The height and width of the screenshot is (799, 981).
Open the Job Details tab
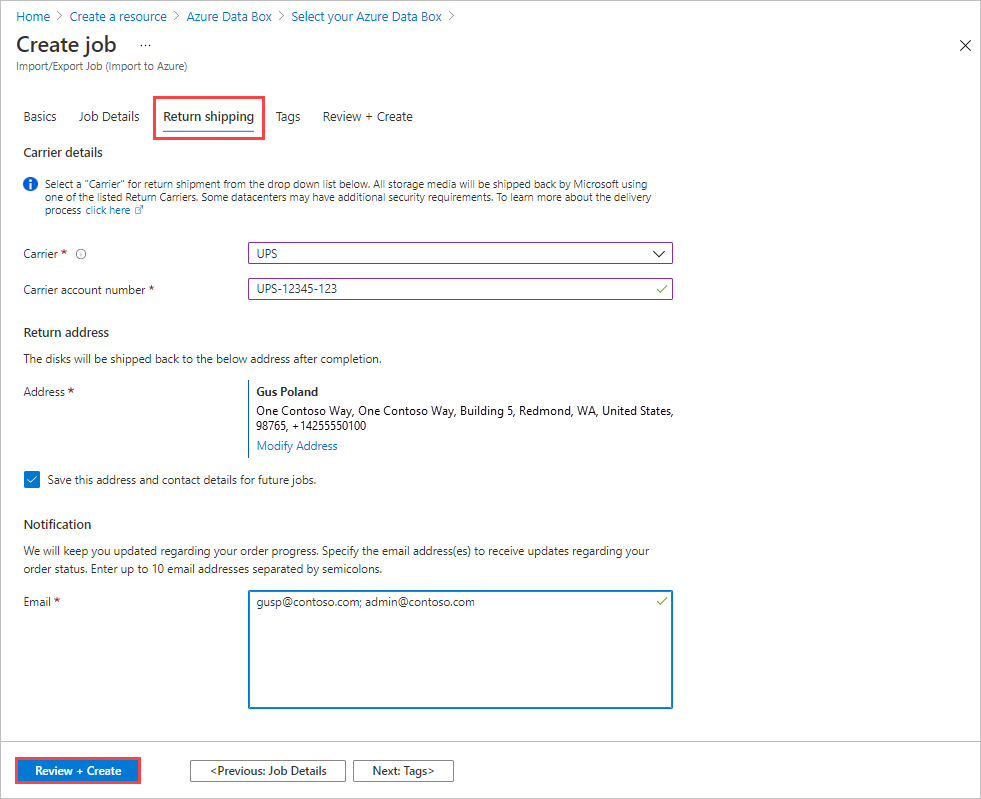click(108, 116)
